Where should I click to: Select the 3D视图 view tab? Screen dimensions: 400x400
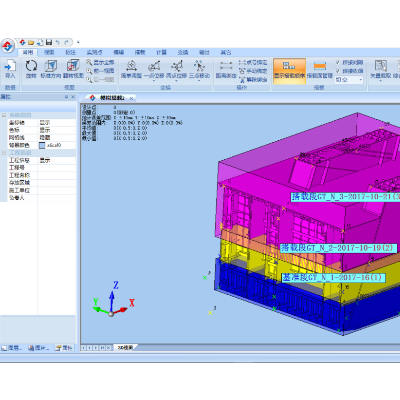click(125, 348)
